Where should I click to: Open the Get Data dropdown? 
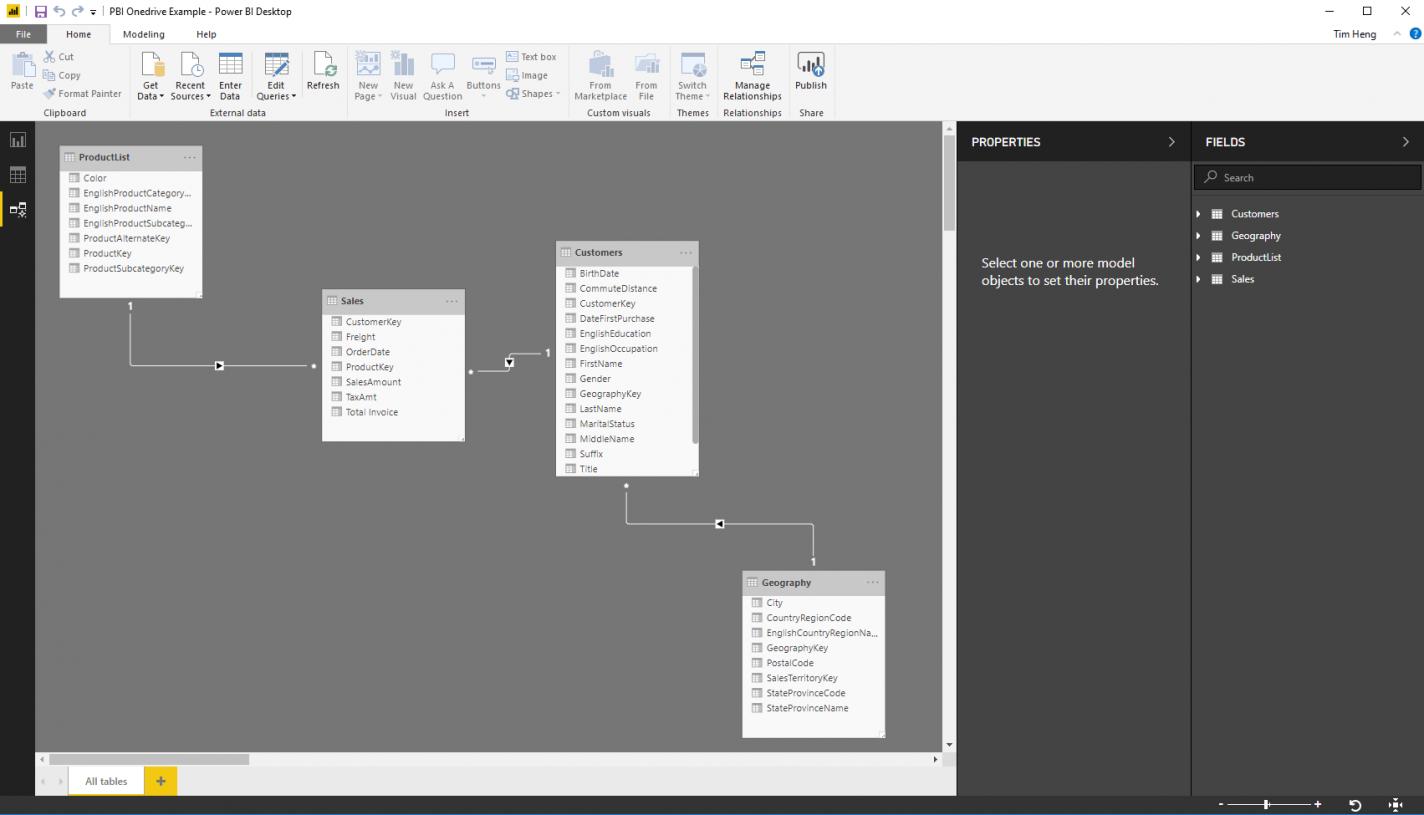[151, 76]
